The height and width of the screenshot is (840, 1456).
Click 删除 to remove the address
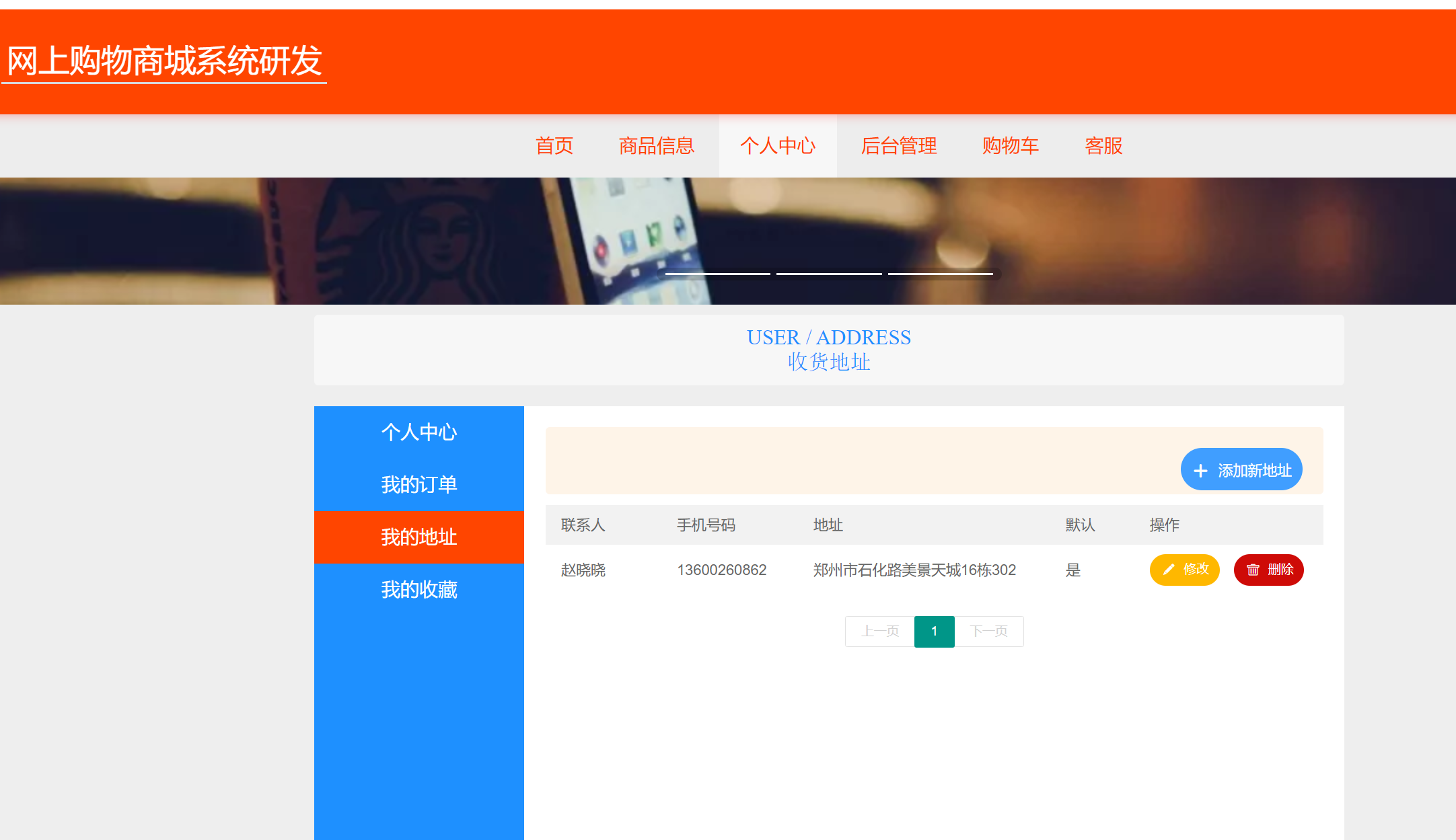tap(1268, 569)
